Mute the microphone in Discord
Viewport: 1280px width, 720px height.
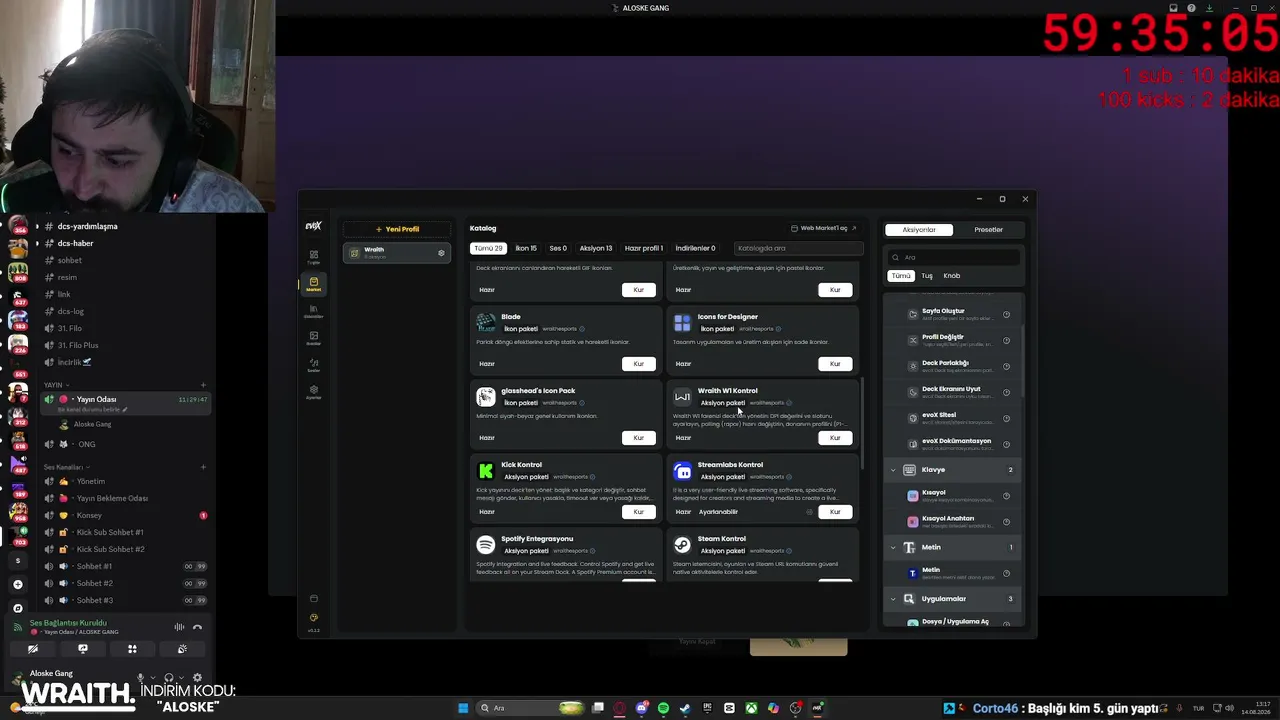click(141, 678)
